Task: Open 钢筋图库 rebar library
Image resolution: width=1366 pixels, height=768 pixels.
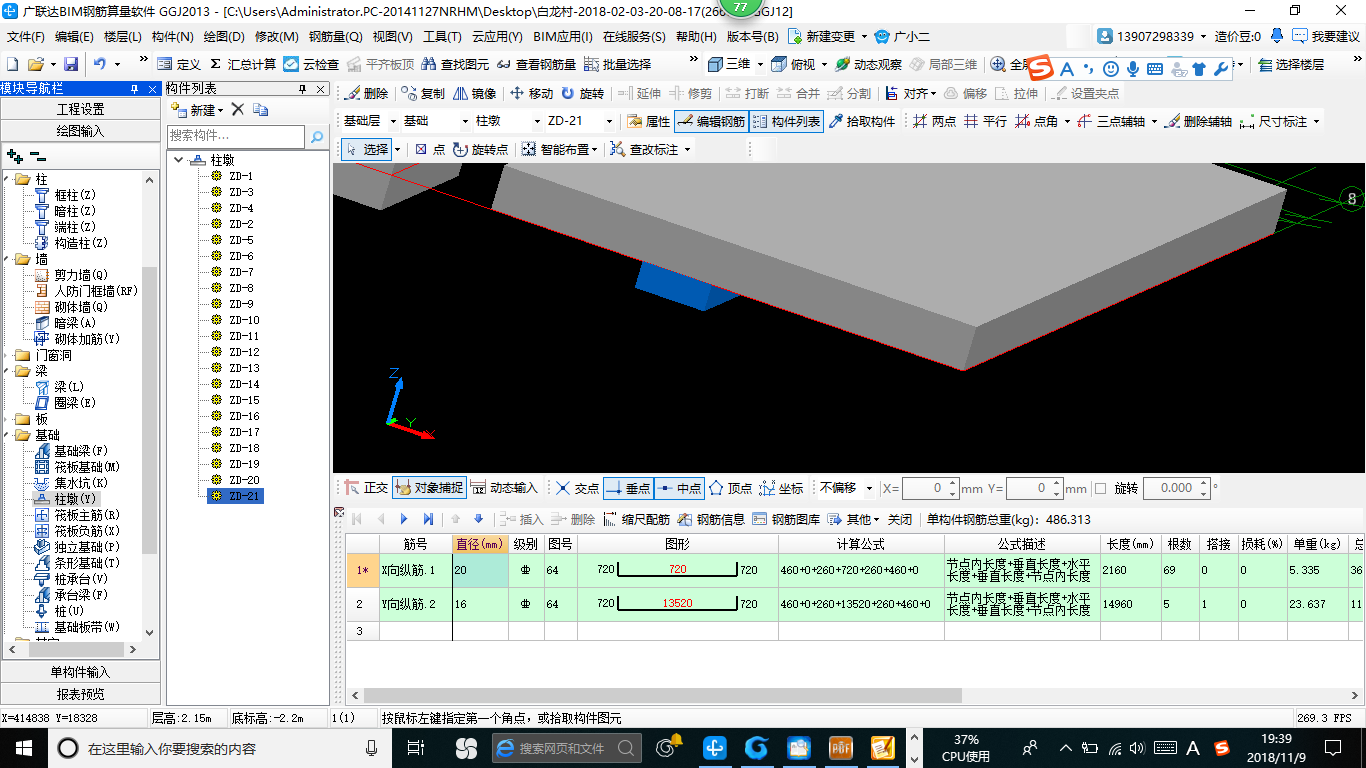Action: point(787,519)
